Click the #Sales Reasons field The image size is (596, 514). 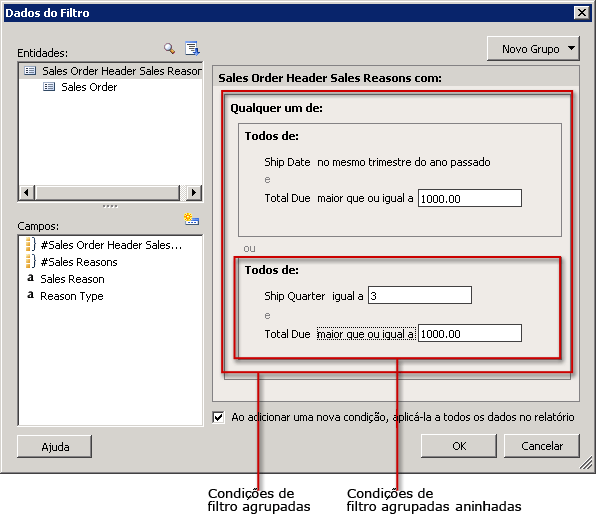[x=72, y=262]
